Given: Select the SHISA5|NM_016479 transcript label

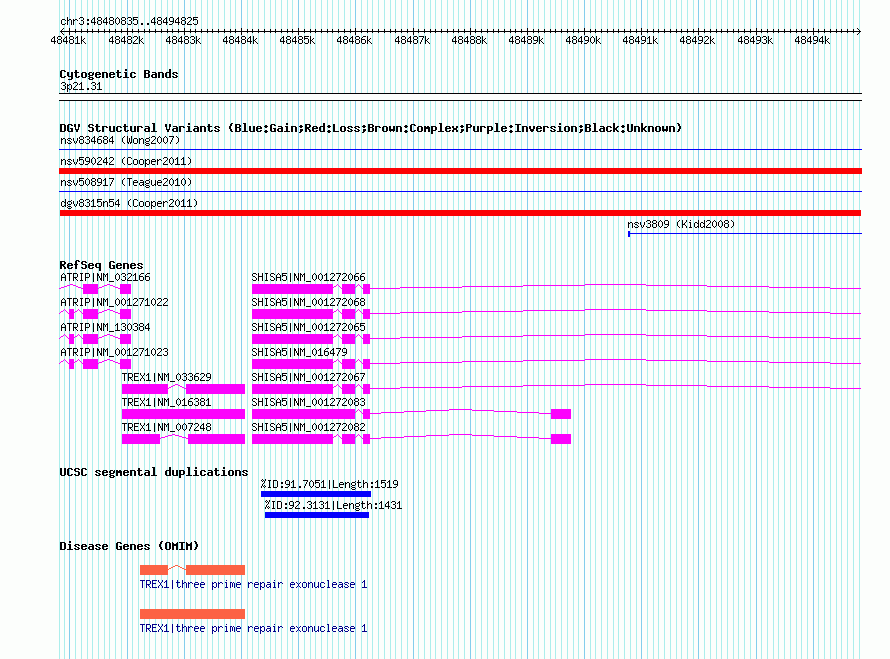Looking at the screenshot, I should click(299, 352).
